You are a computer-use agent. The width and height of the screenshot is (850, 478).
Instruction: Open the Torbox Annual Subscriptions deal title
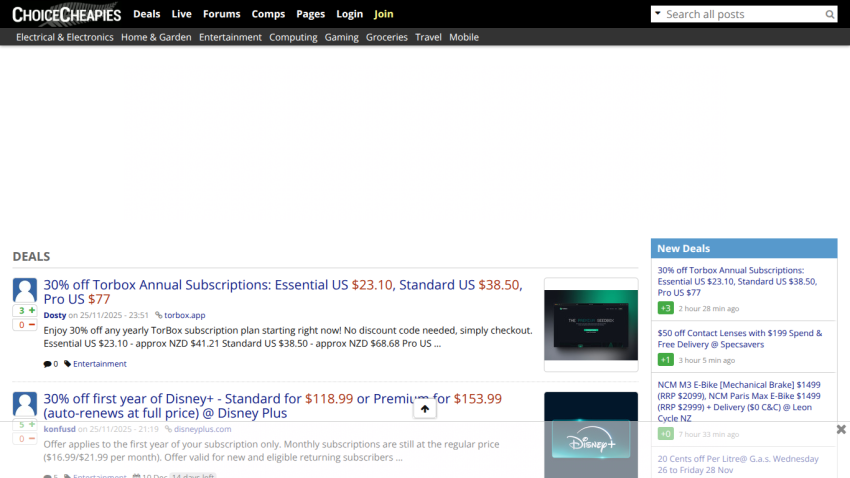point(283,292)
